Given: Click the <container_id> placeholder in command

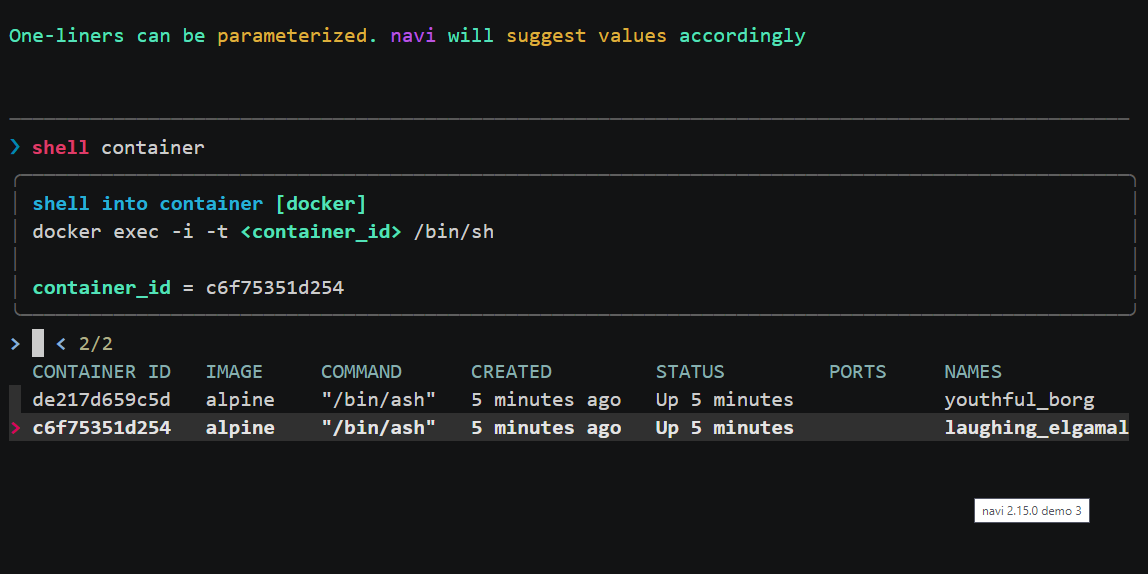Looking at the screenshot, I should point(321,232).
